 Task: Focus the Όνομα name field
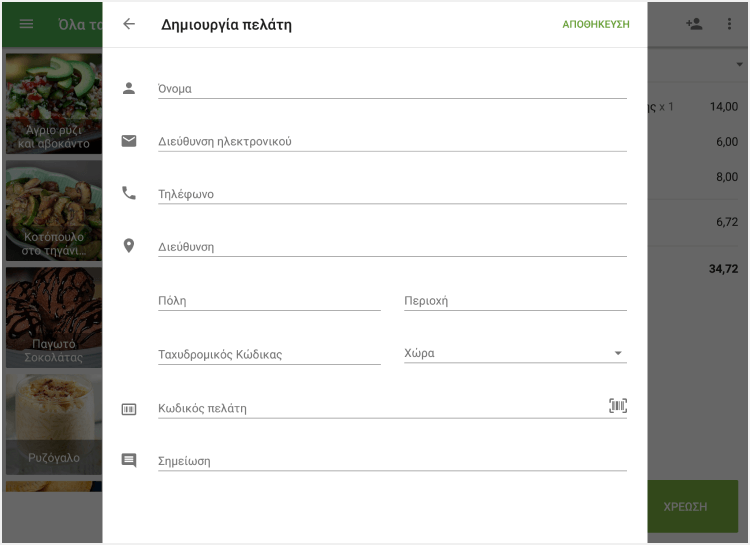(x=392, y=88)
